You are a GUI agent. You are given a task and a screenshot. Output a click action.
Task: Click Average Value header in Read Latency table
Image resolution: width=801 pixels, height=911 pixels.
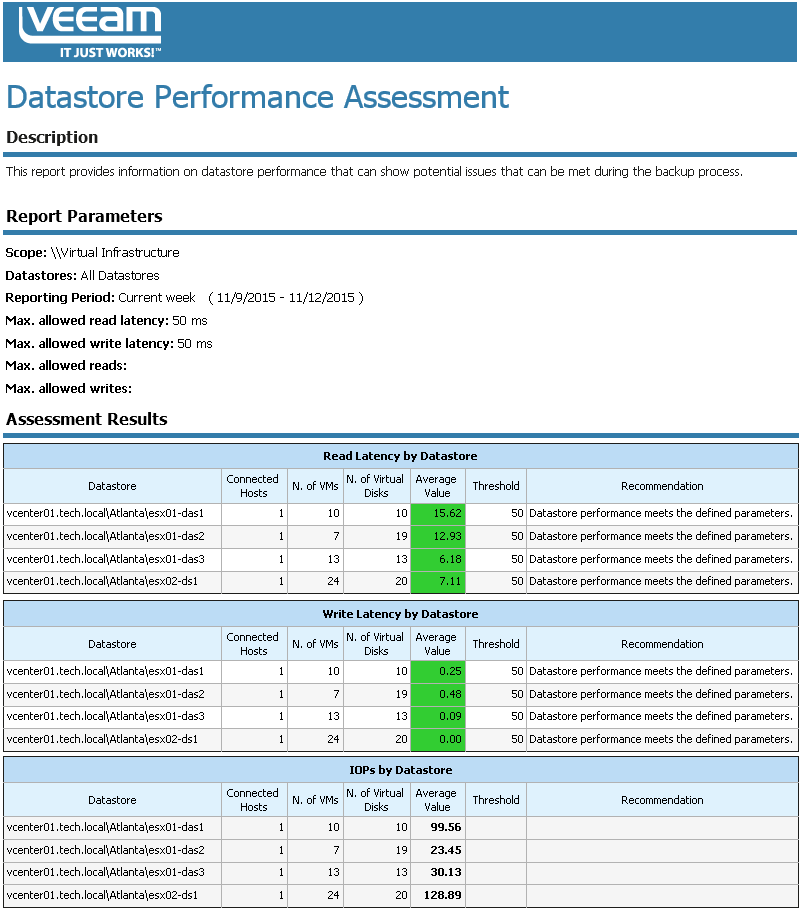(436, 486)
